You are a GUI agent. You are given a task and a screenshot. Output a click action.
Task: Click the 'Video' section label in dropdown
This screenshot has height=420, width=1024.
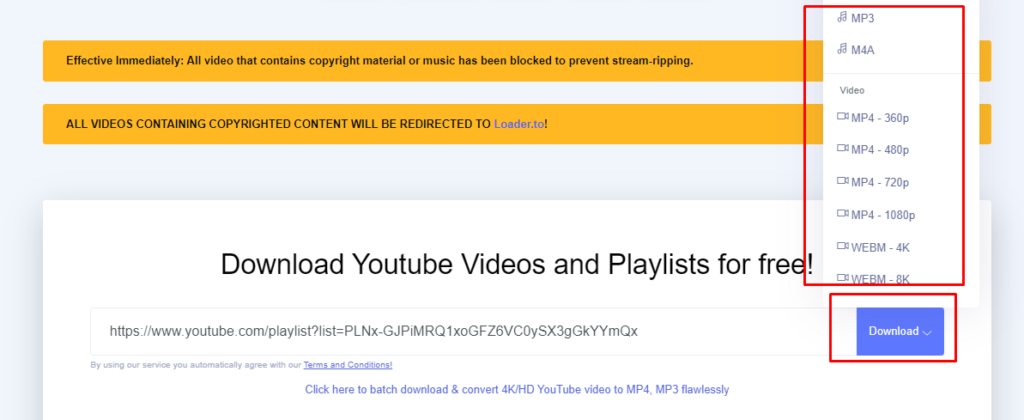coord(852,90)
